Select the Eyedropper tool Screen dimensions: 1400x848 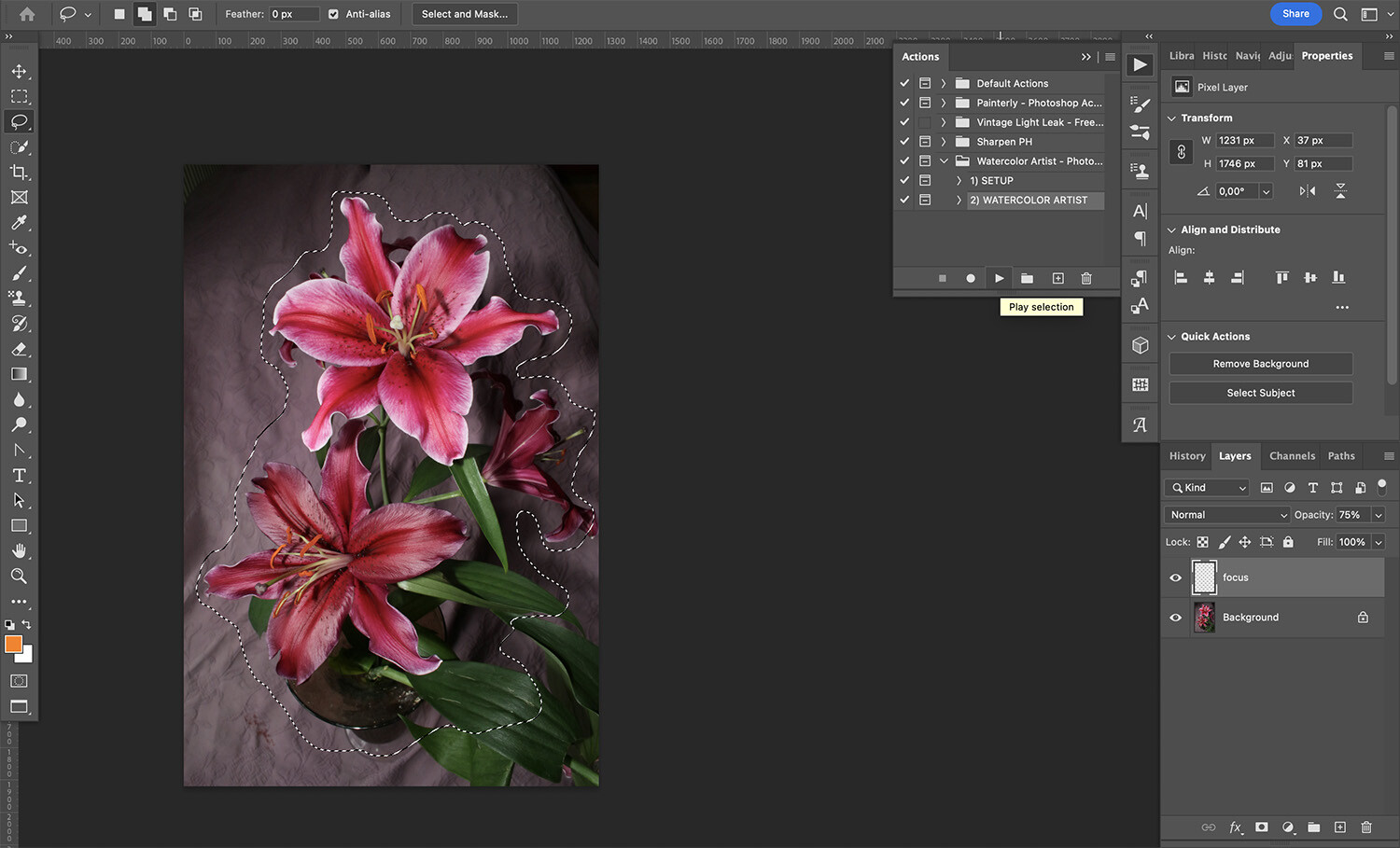click(19, 222)
